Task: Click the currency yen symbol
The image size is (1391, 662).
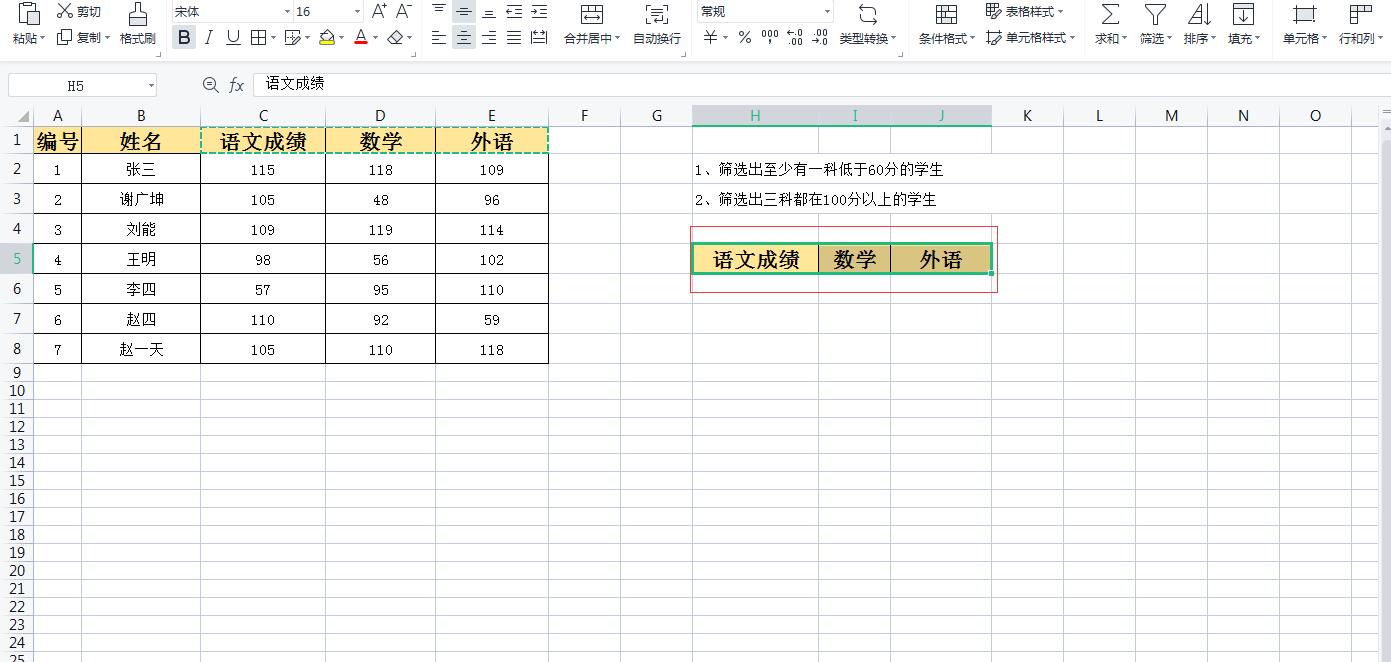Action: [x=710, y=37]
